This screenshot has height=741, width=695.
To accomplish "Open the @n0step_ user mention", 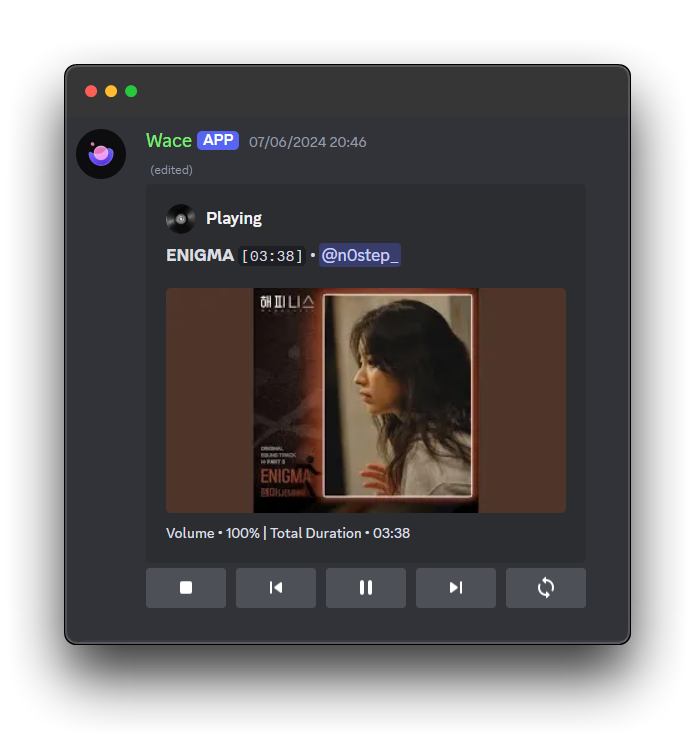I will 360,255.
